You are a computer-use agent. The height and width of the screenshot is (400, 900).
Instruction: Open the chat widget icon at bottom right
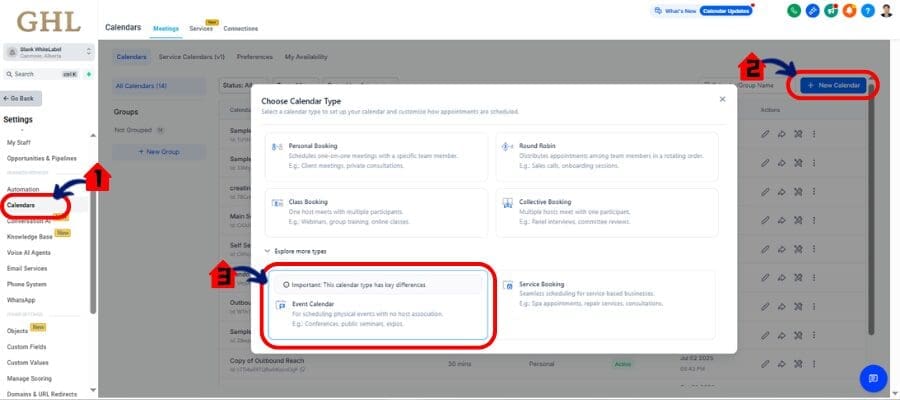click(873, 378)
